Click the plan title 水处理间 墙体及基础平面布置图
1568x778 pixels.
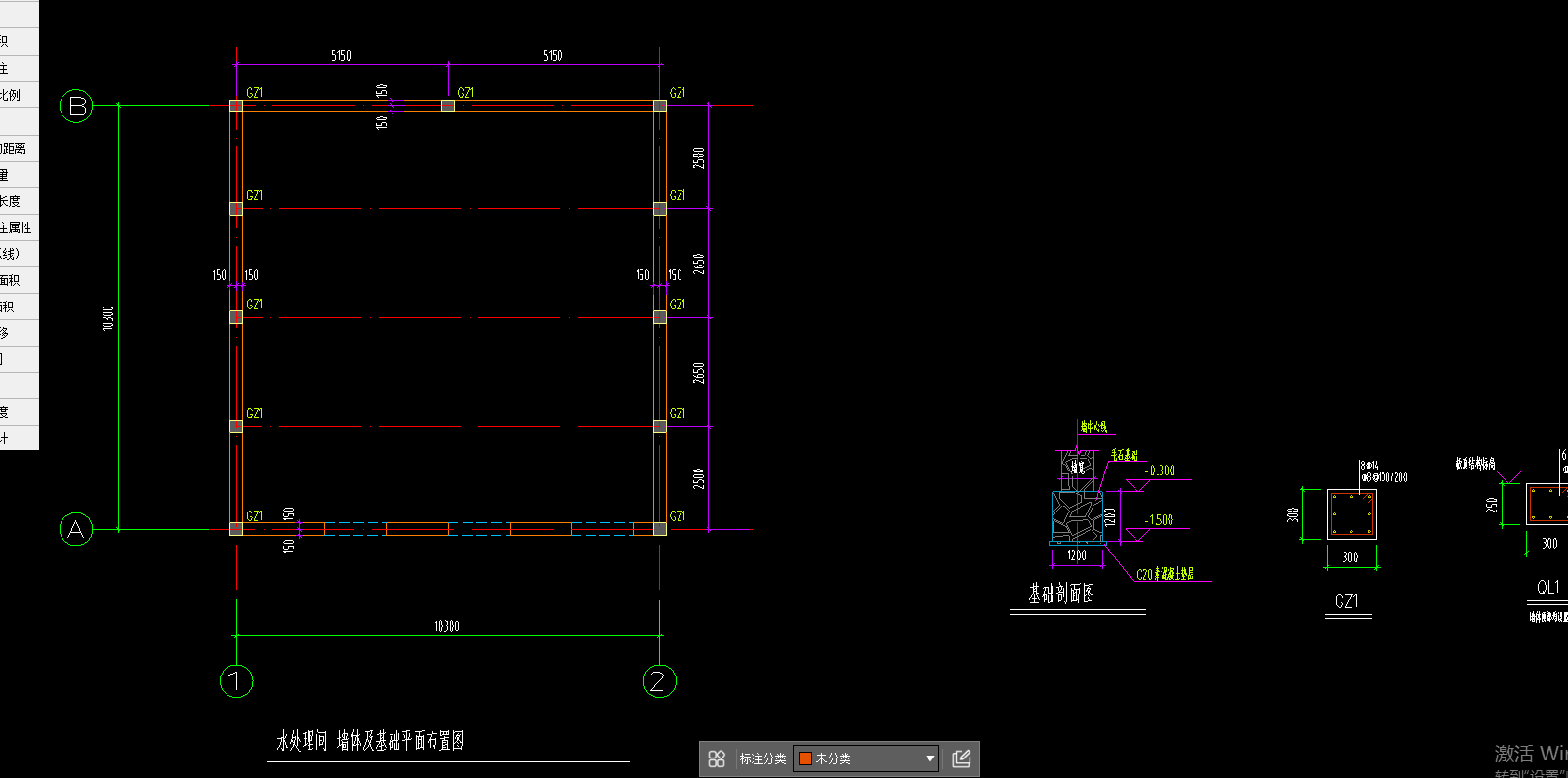point(370,741)
